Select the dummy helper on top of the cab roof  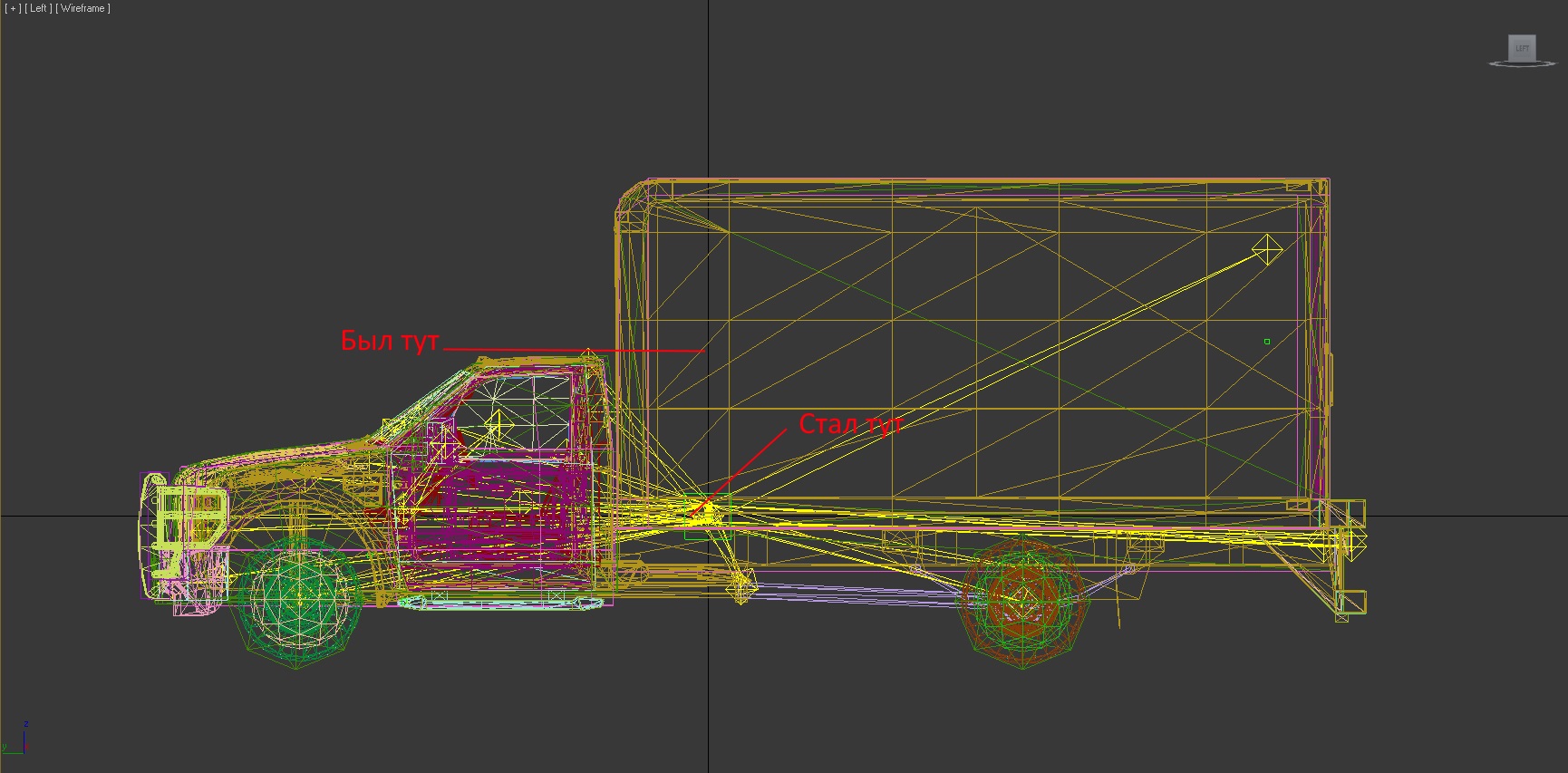point(589,356)
